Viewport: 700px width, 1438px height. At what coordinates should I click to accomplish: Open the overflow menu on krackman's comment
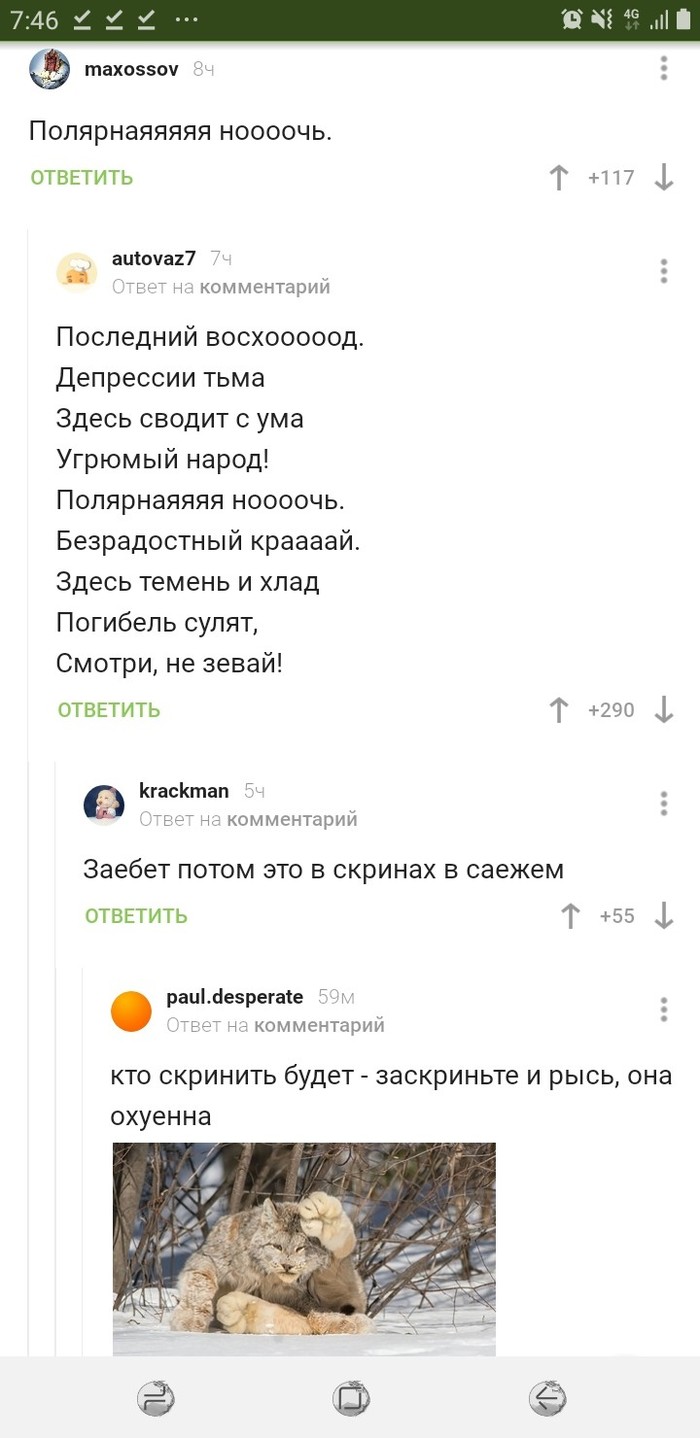tap(662, 803)
